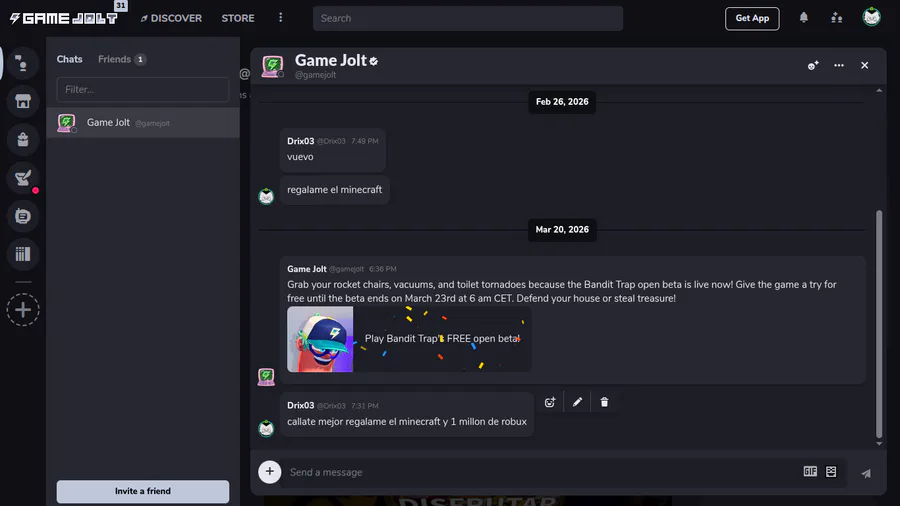Screen dimensions: 900x506
Task: Open the Game Jolt logo home link
Action: click(64, 18)
